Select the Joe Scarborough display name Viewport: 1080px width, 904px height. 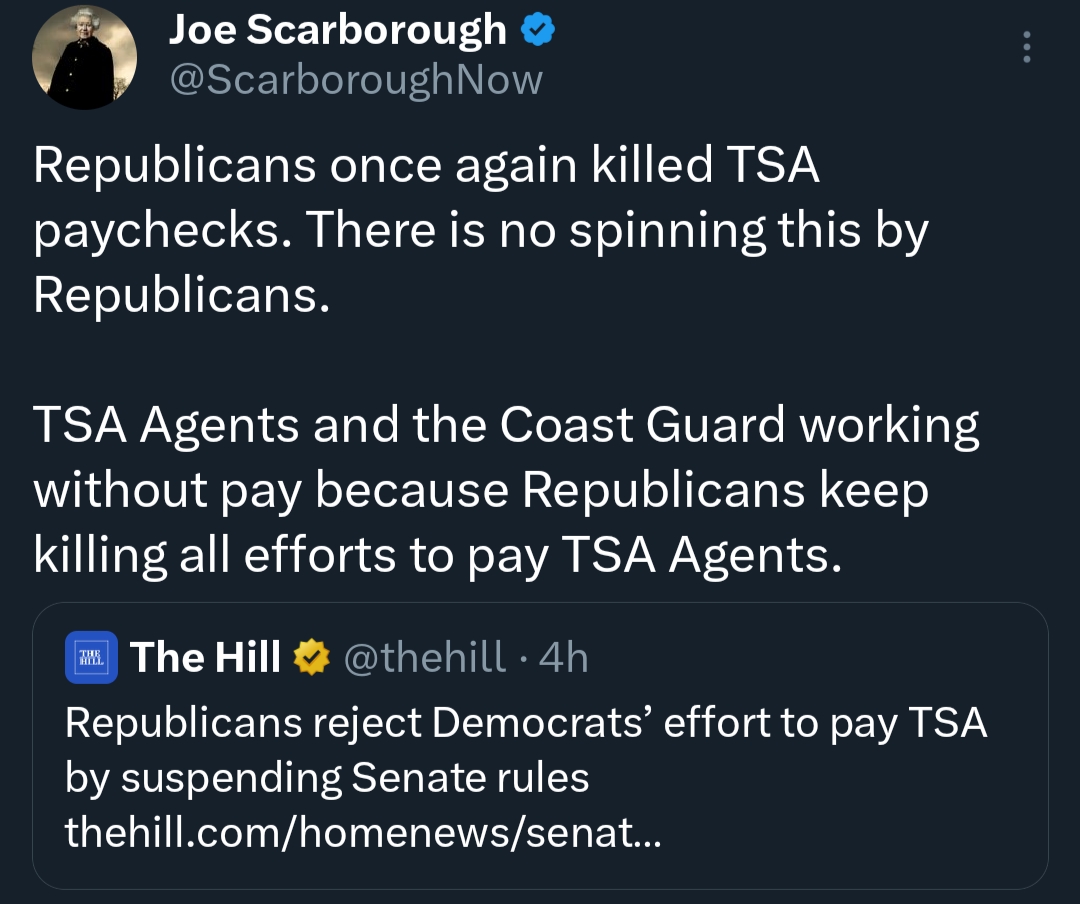338,31
